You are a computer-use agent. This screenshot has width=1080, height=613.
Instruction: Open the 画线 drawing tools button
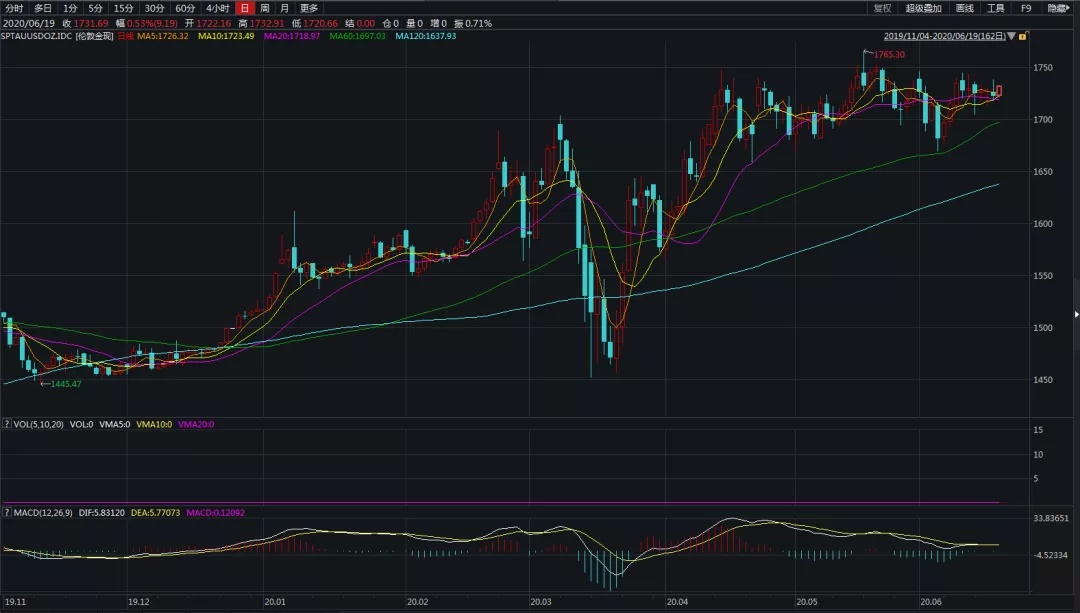coord(965,8)
